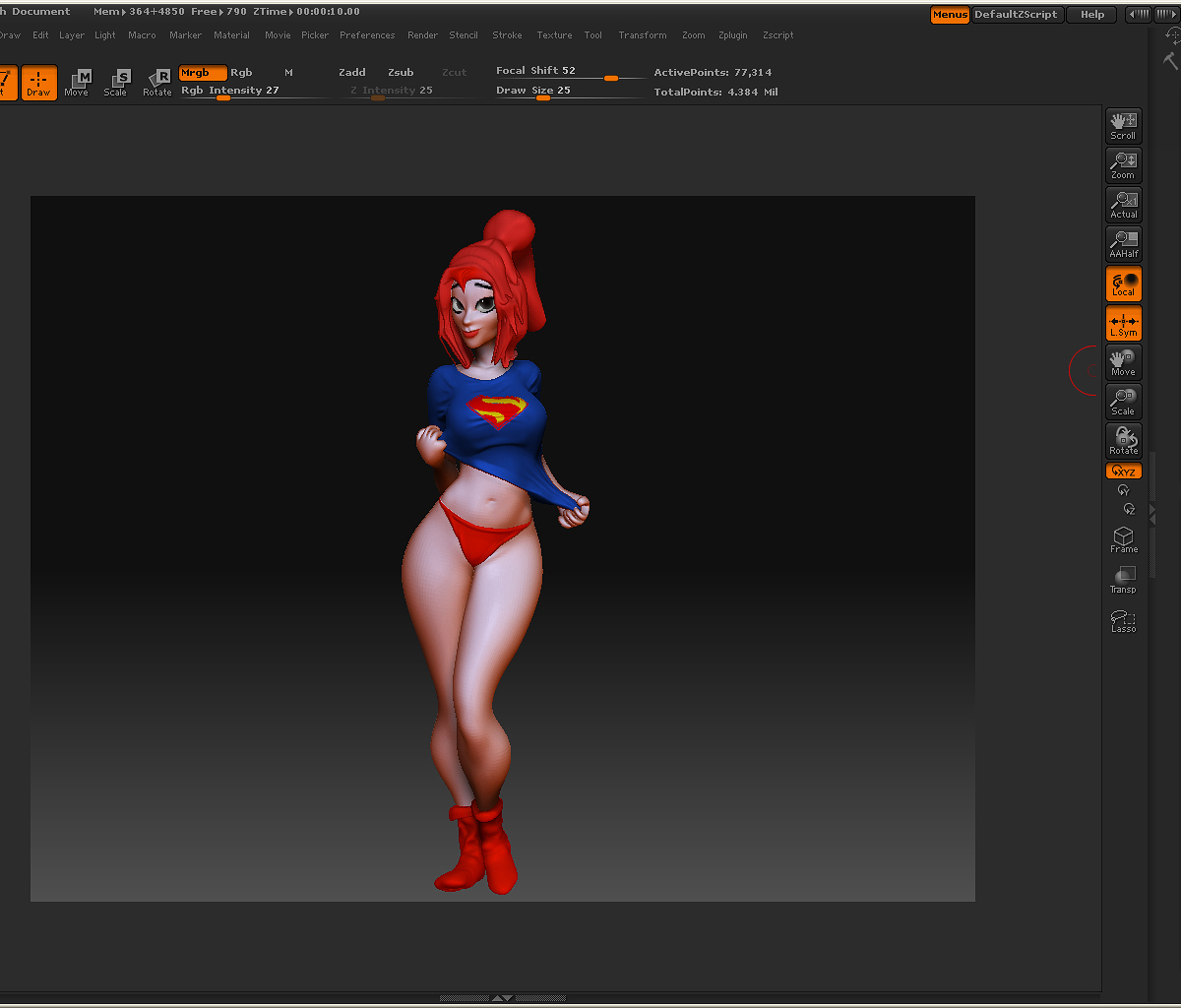Open the Zoom menu in the menu bar
This screenshot has height=1008, width=1181.
pos(694,35)
